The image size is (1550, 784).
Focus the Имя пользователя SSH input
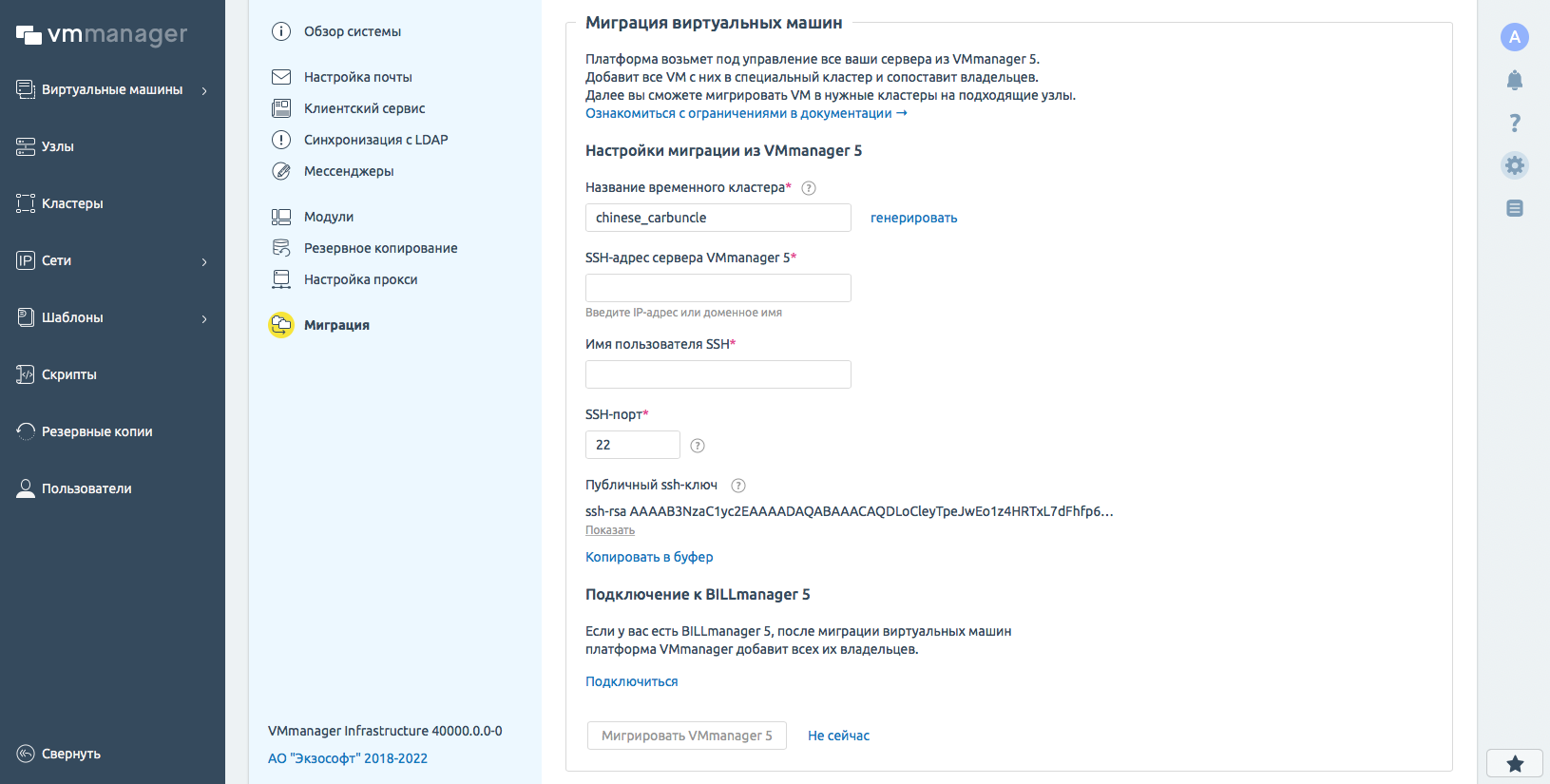tap(718, 374)
